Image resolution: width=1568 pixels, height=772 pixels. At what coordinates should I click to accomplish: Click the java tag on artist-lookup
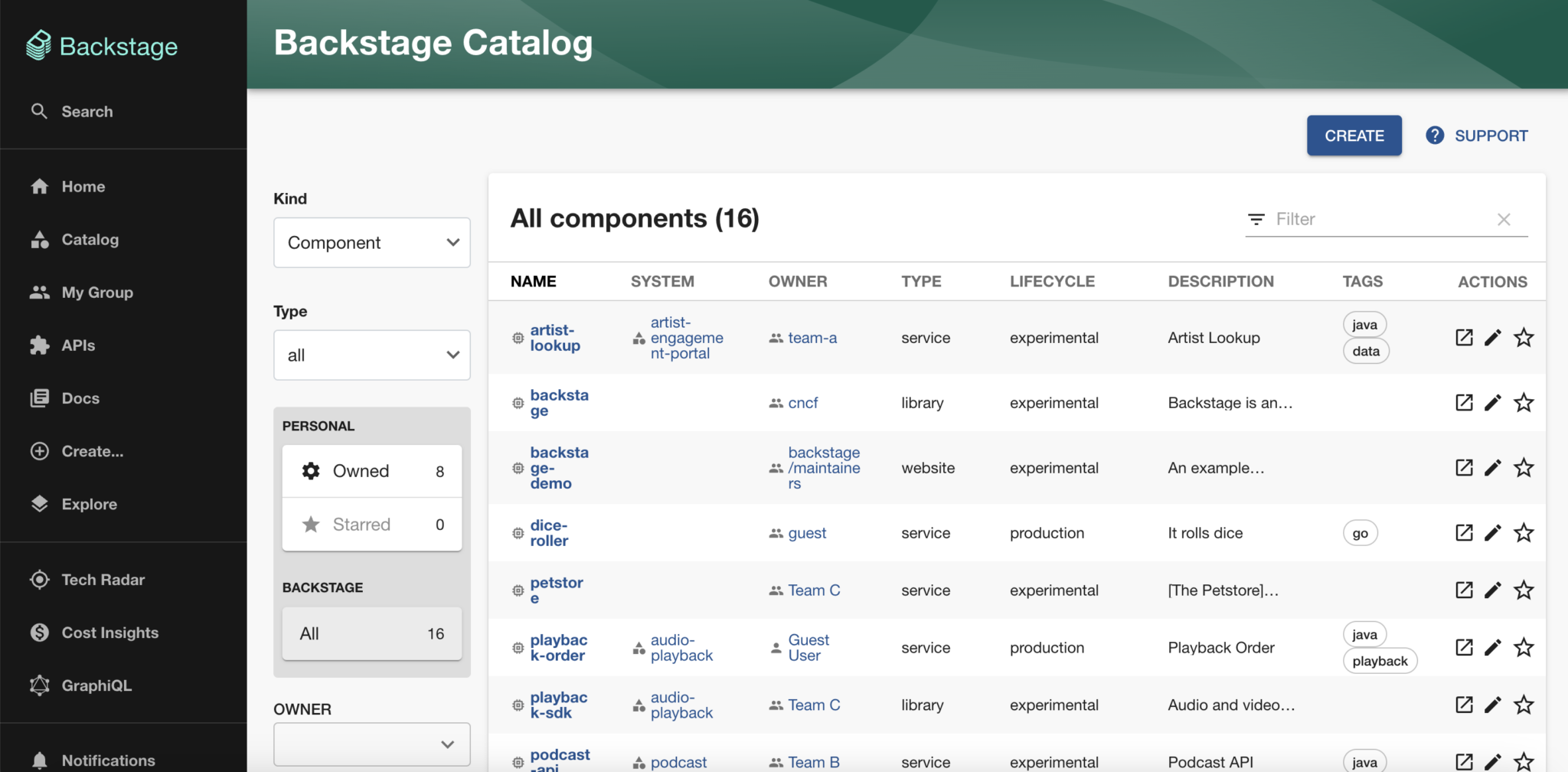[x=1364, y=325]
